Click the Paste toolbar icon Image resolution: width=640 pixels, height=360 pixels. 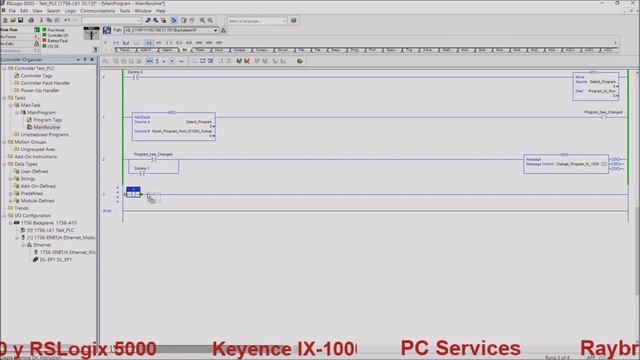coord(57,20)
